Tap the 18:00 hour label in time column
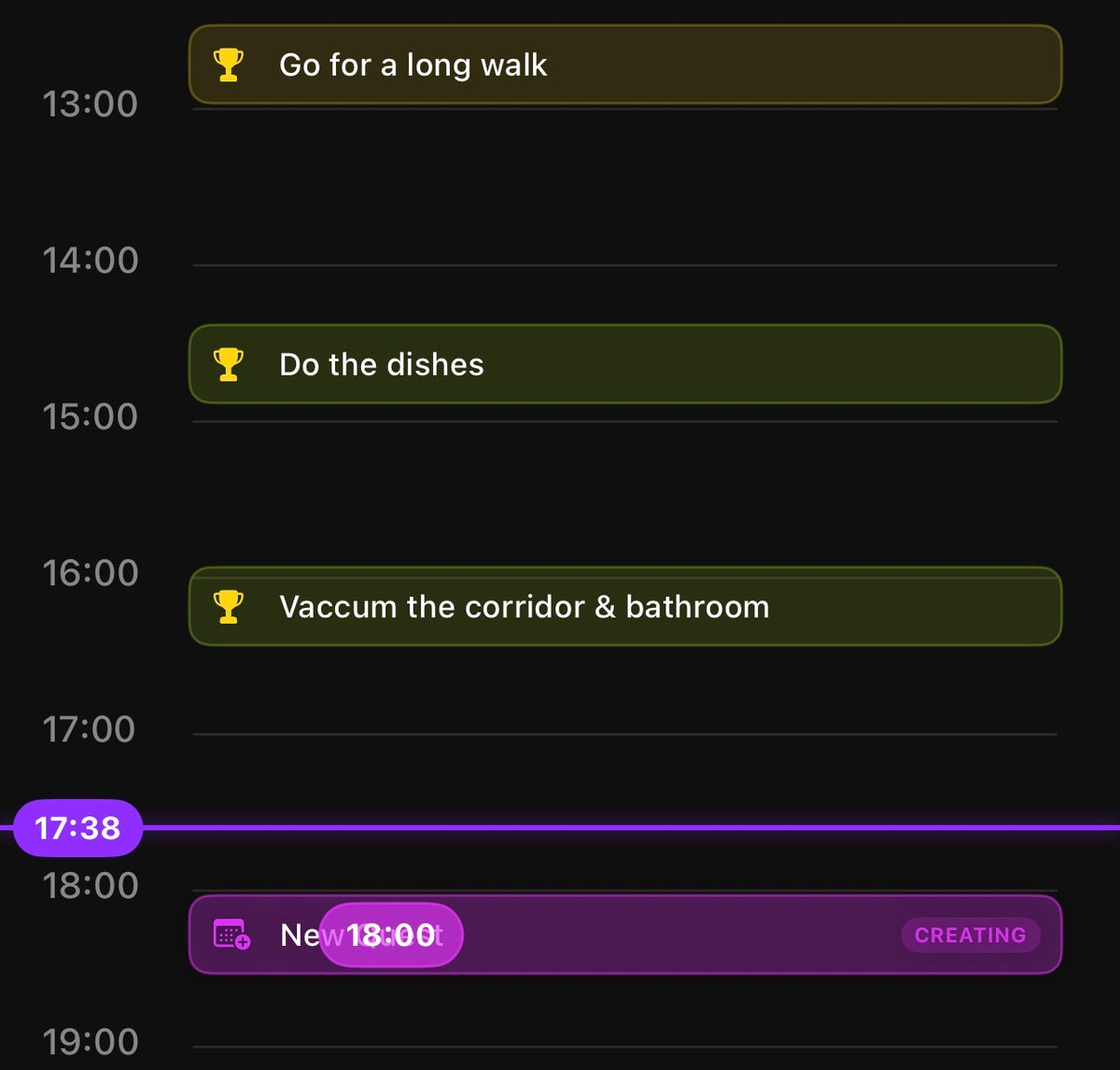Viewport: 1120px width, 1070px height. coord(90,885)
